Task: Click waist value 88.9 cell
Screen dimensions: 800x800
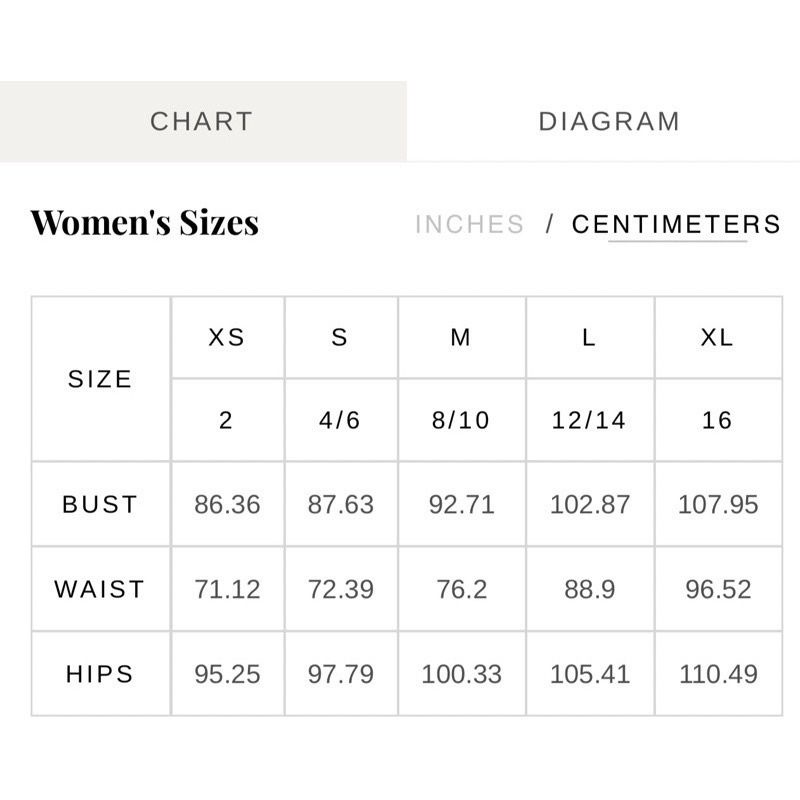Action: [589, 589]
